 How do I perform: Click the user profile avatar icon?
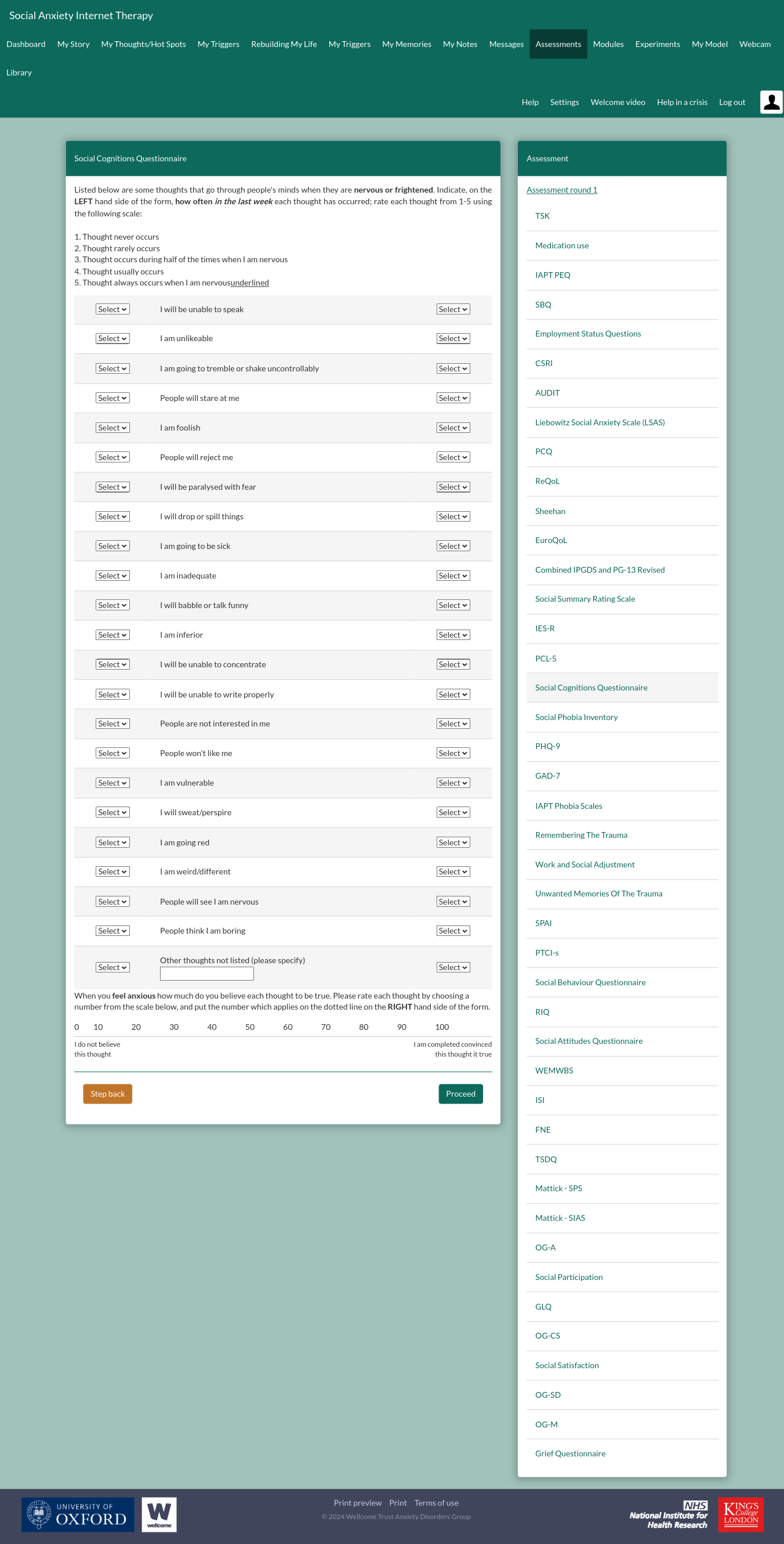coord(771,102)
